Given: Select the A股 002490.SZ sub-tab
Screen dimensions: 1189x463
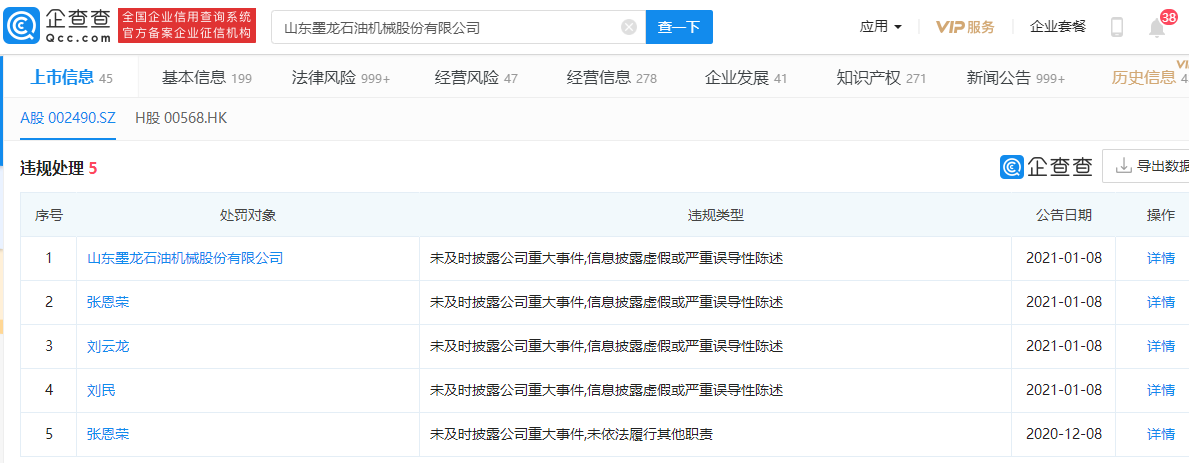Looking at the screenshot, I should (x=67, y=118).
